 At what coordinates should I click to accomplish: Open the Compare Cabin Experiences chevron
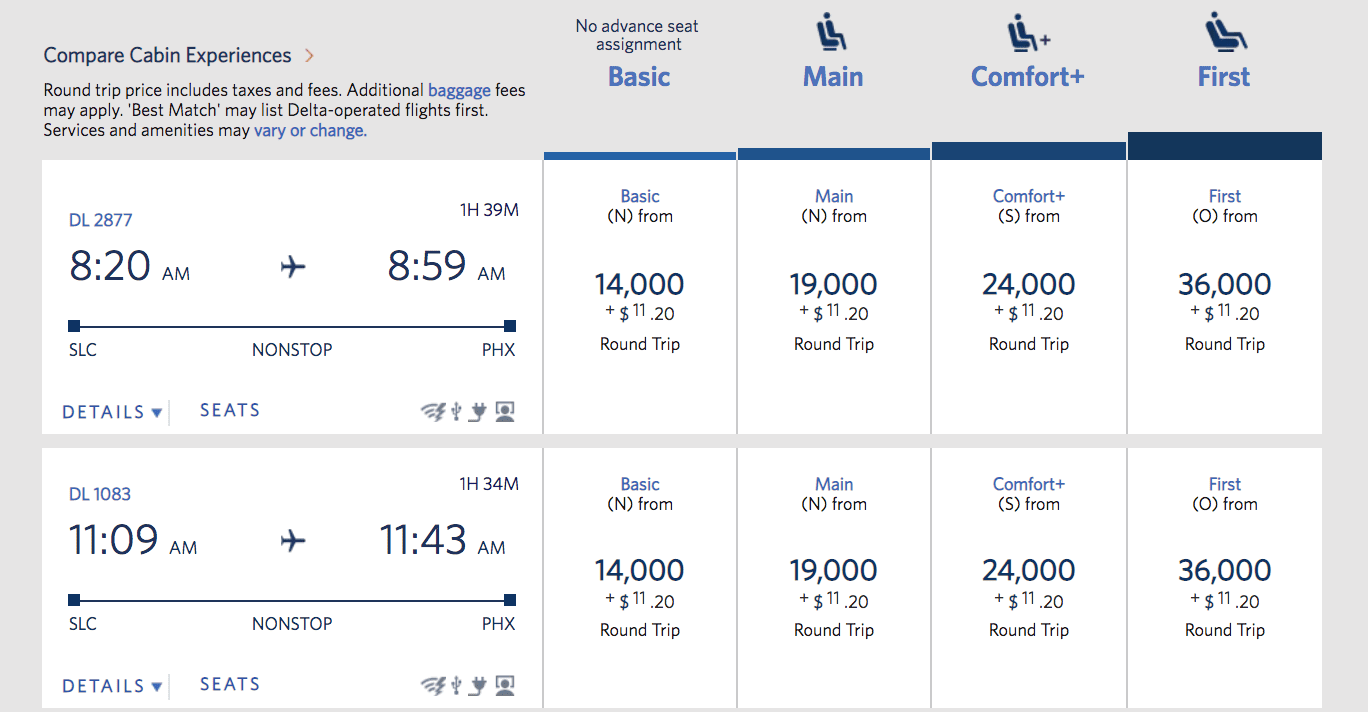point(309,55)
